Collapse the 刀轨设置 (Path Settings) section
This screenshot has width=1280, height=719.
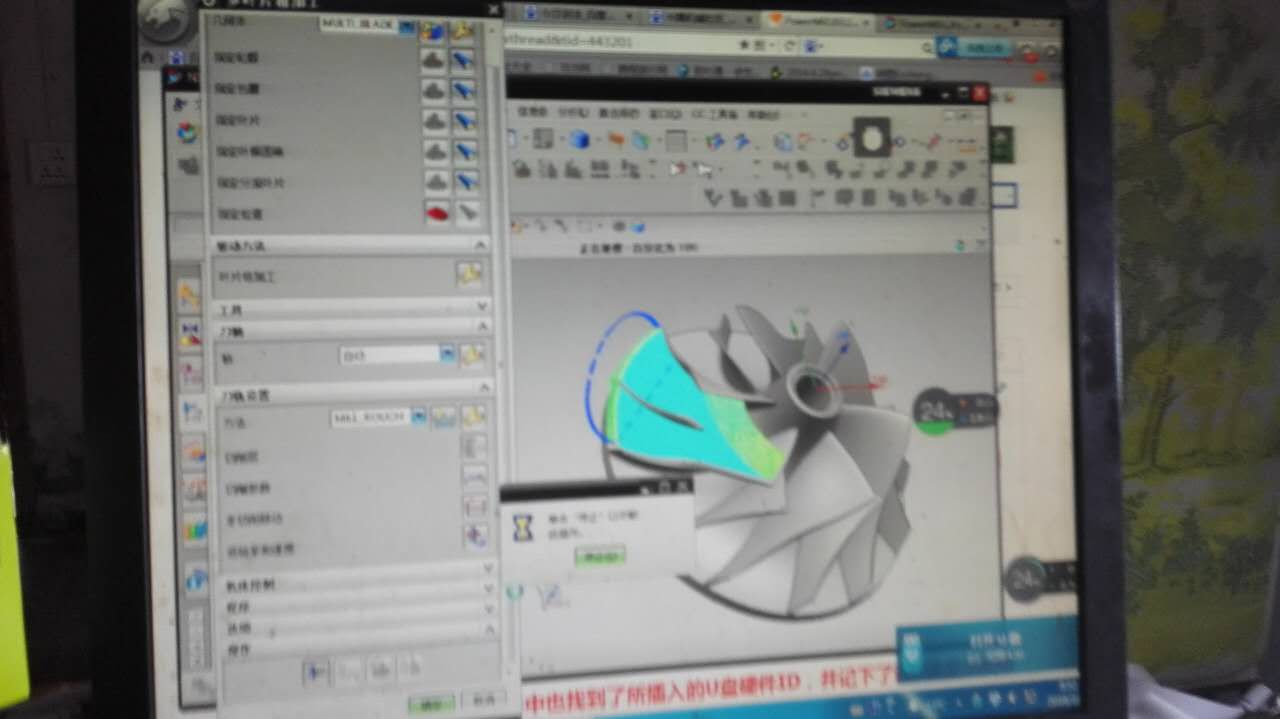(x=484, y=388)
